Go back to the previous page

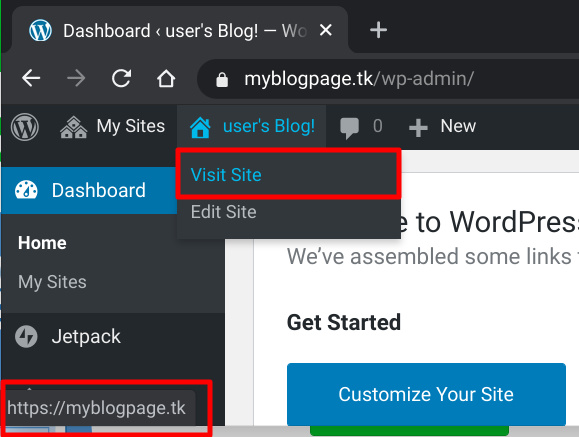point(31,78)
